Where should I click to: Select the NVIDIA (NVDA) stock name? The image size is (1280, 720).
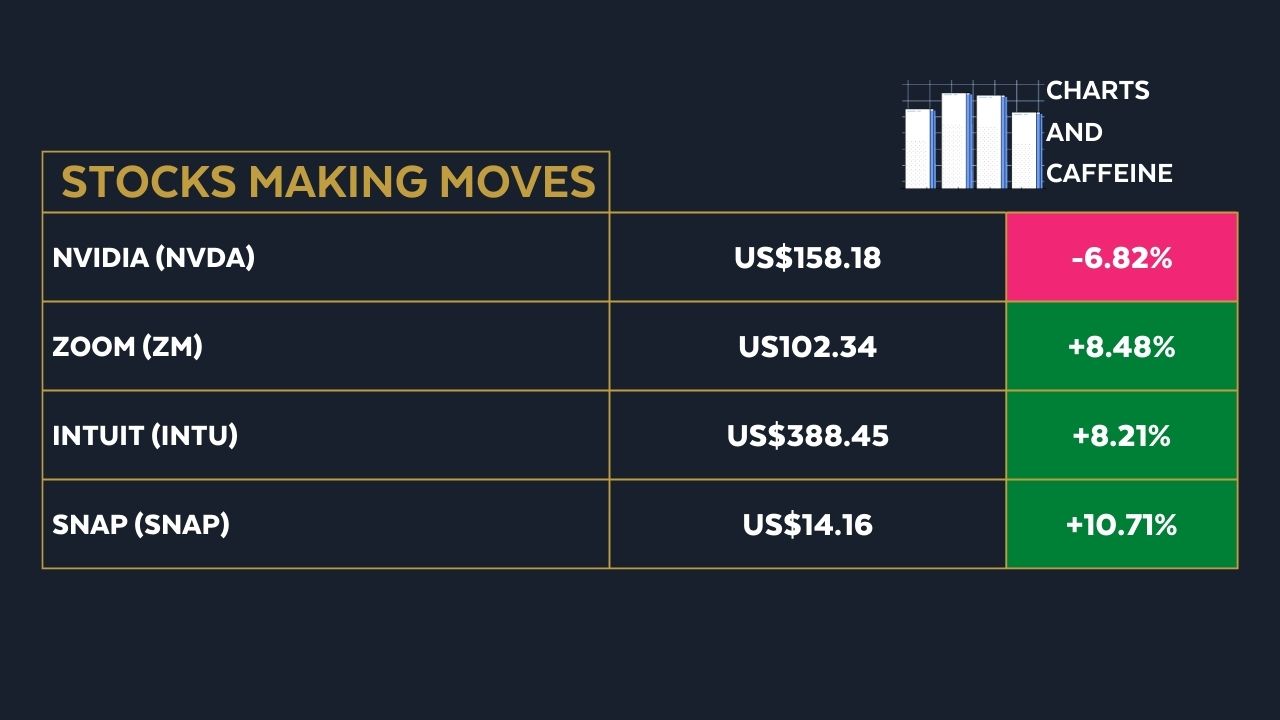[154, 258]
